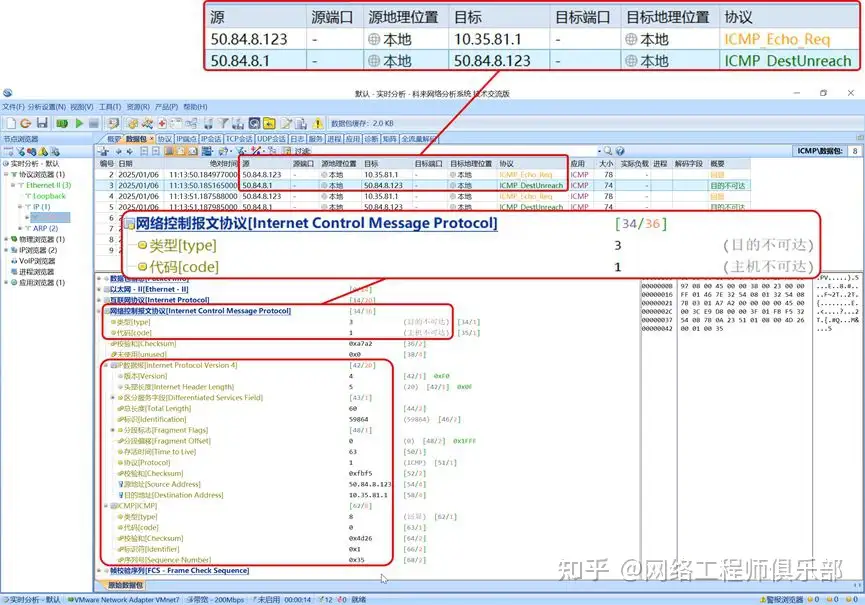Switch to the TCP会话 tab
The width and height of the screenshot is (865, 605).
point(239,139)
